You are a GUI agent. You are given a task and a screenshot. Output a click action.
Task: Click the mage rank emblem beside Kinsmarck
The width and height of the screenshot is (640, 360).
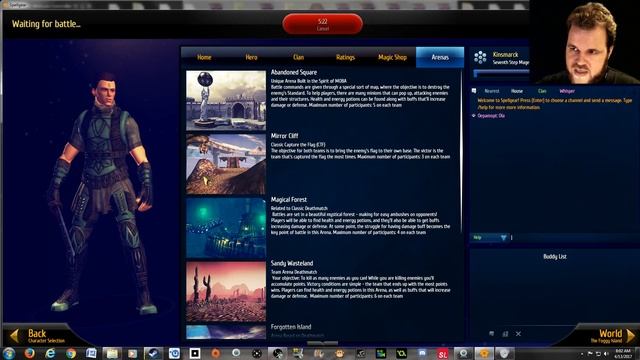point(480,58)
